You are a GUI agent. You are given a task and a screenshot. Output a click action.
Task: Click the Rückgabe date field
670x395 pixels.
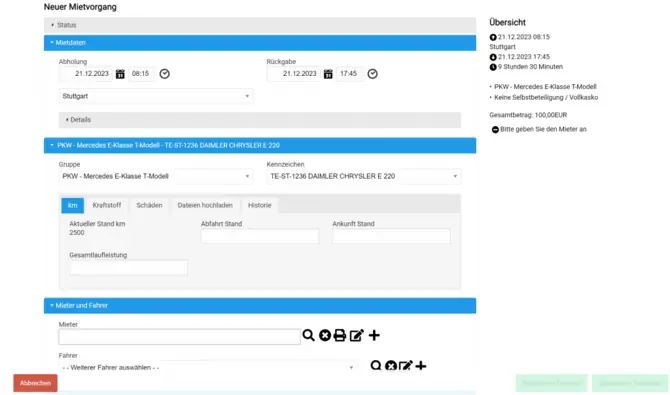point(294,74)
